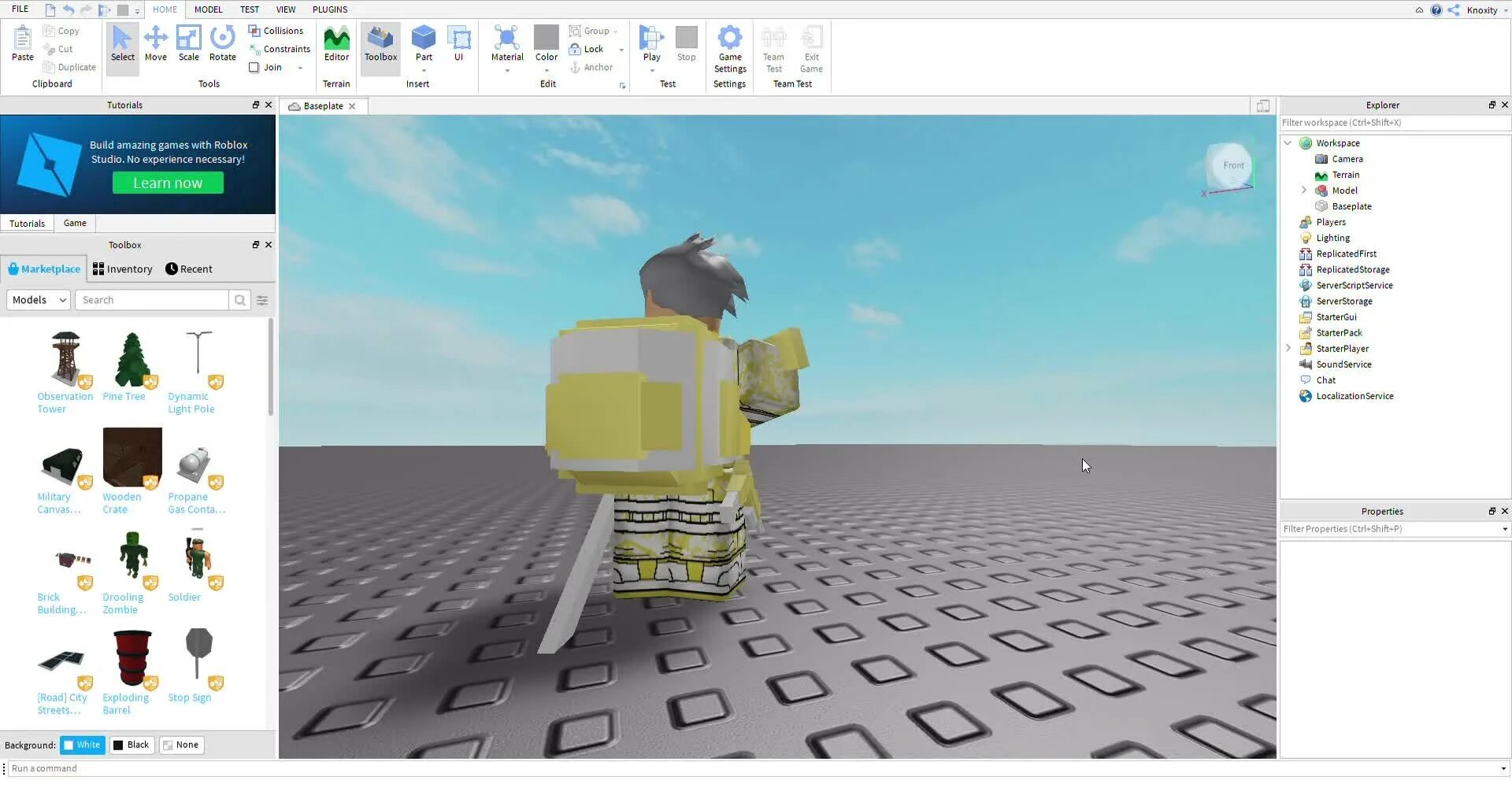The image size is (1512, 803).
Task: Click the view orientation cube Front face
Action: coord(1232,165)
